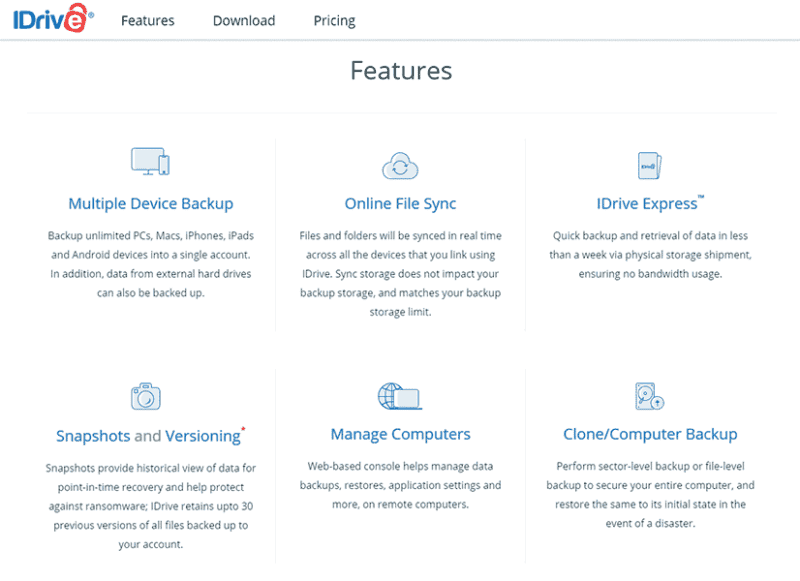
Task: Select the Manage Computers heading link
Action: coord(400,433)
